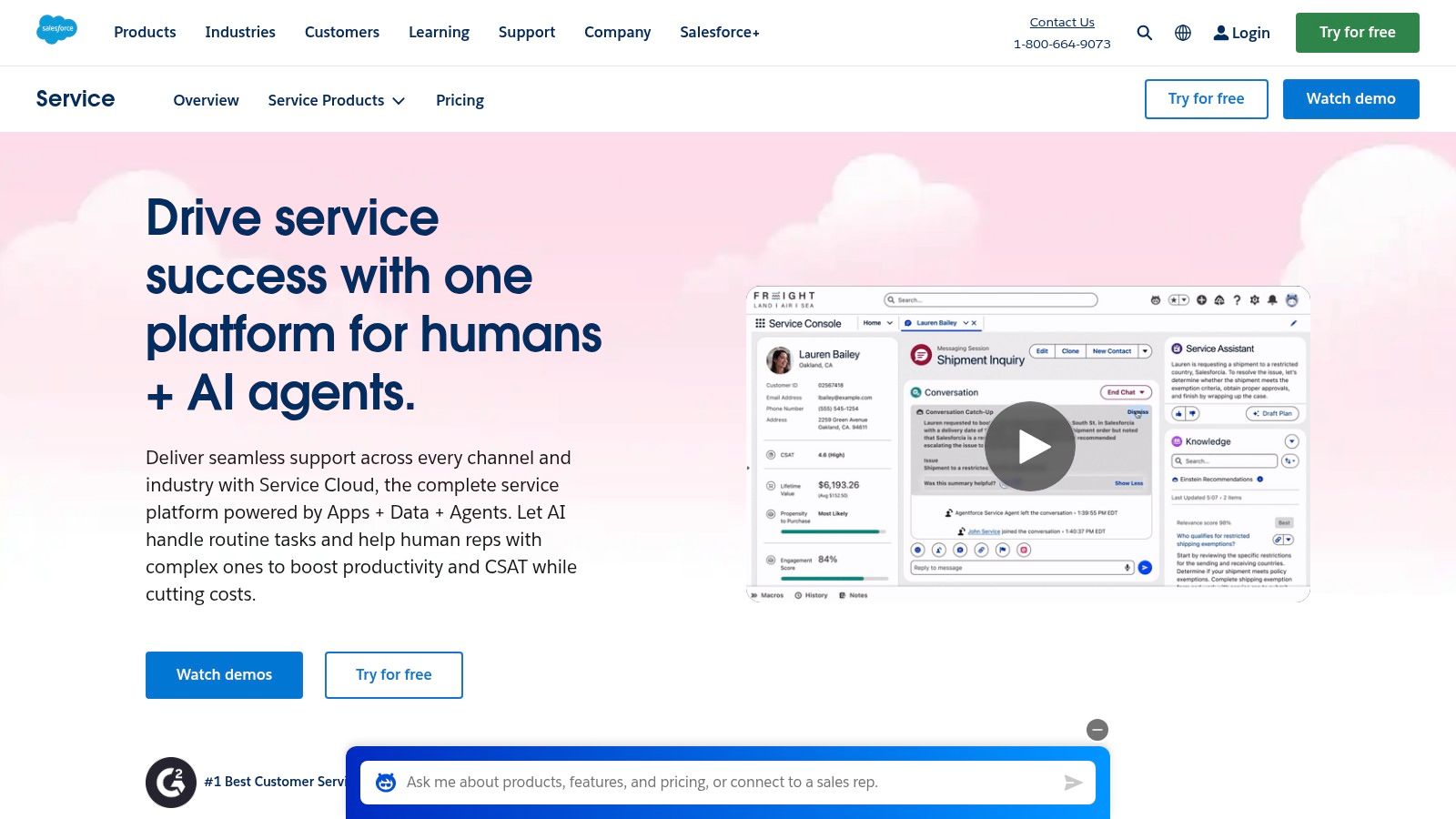
Task: Click the Watch demos hero button
Action: [224, 675]
